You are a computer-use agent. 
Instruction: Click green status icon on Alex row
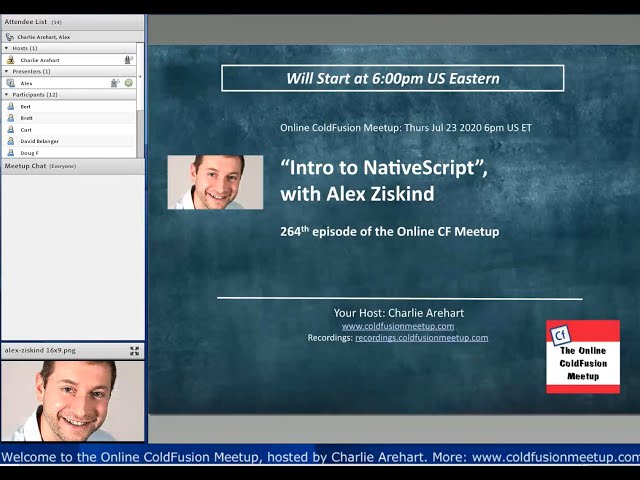click(129, 83)
